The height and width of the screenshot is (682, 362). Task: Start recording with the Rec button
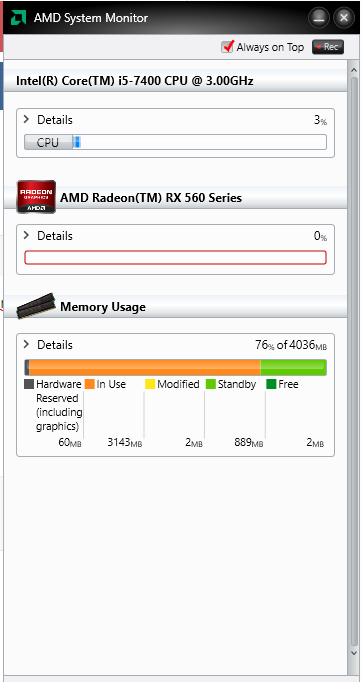click(x=328, y=47)
